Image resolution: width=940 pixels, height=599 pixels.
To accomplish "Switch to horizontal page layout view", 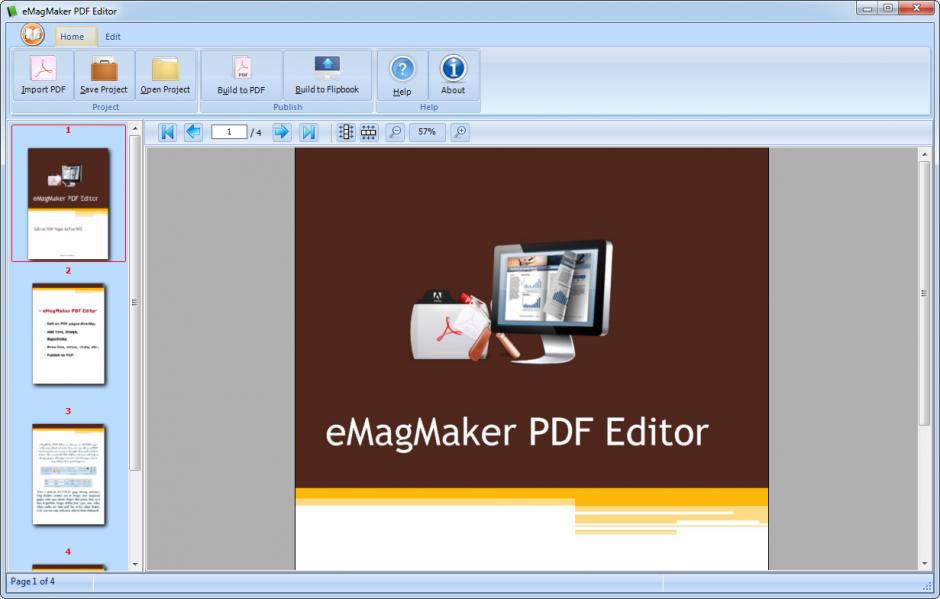I will coord(369,132).
